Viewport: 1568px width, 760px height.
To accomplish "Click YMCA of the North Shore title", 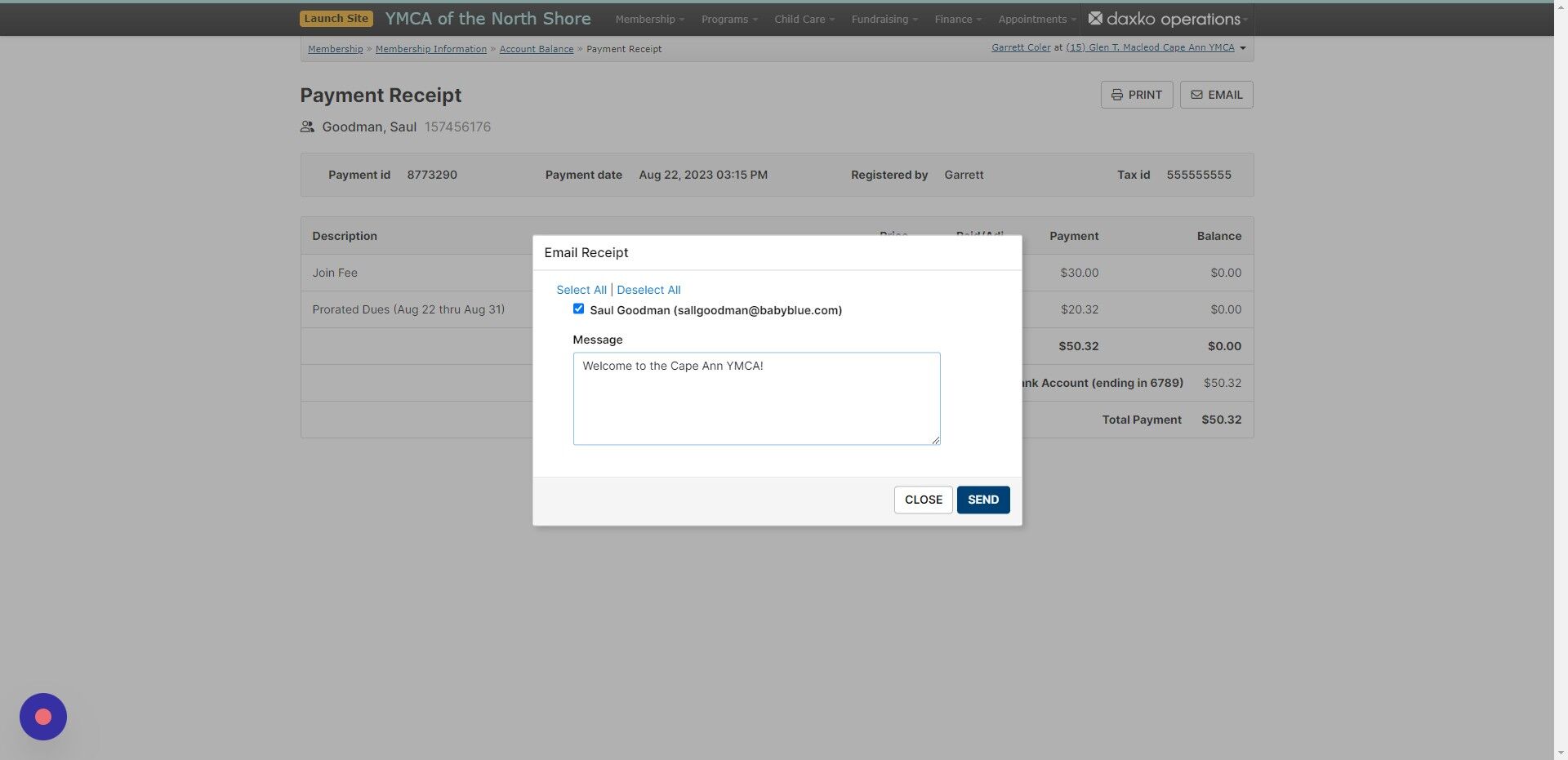I will point(488,18).
